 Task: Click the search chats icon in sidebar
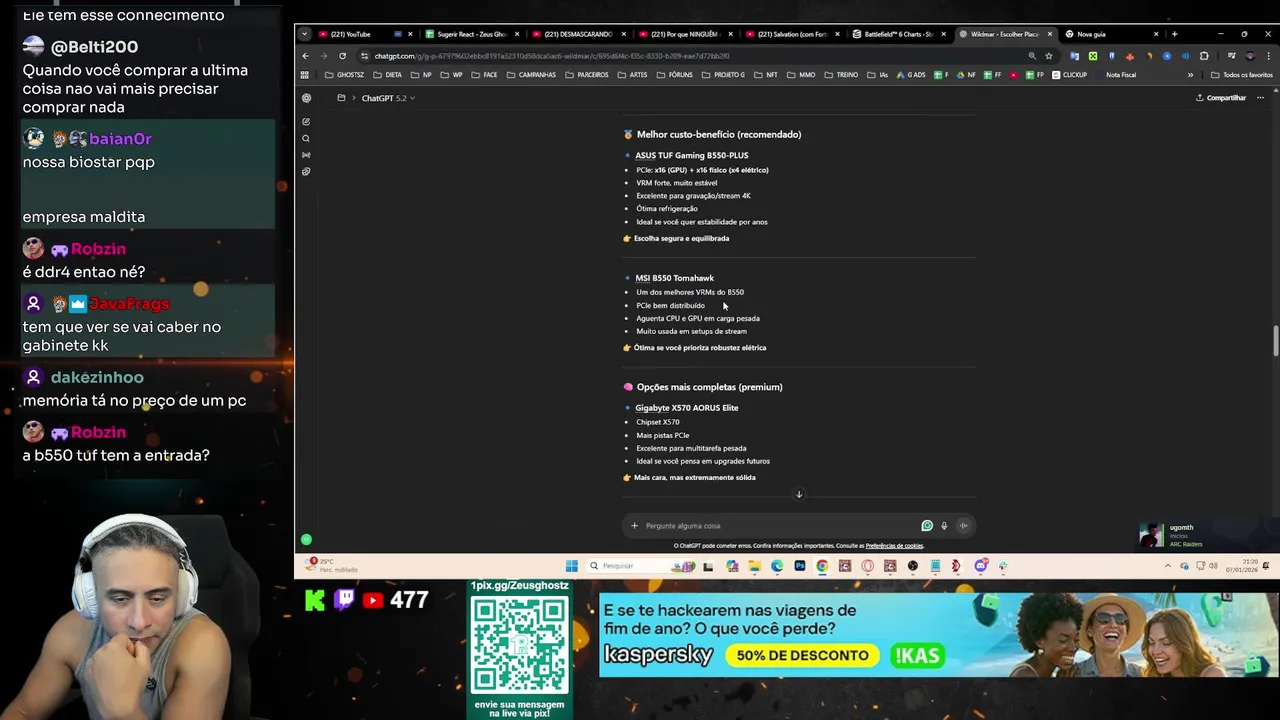(x=306, y=138)
